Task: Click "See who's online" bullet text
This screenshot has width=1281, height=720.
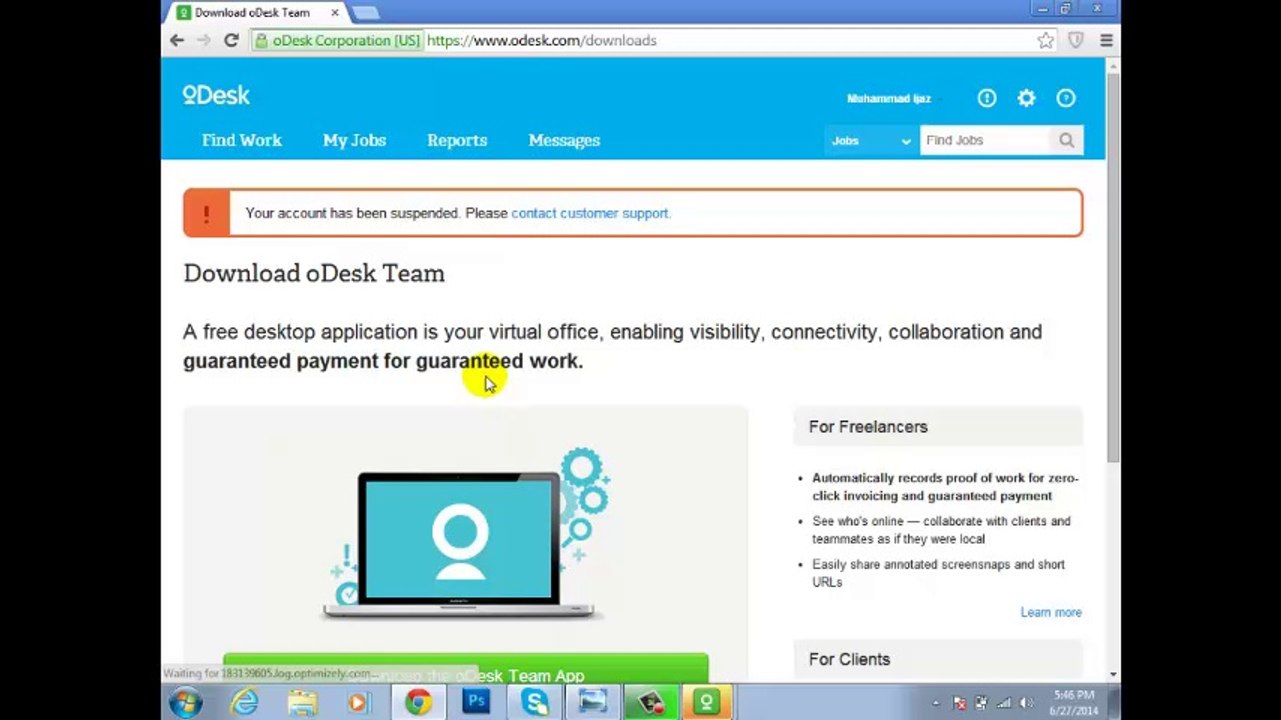Action: [x=941, y=530]
